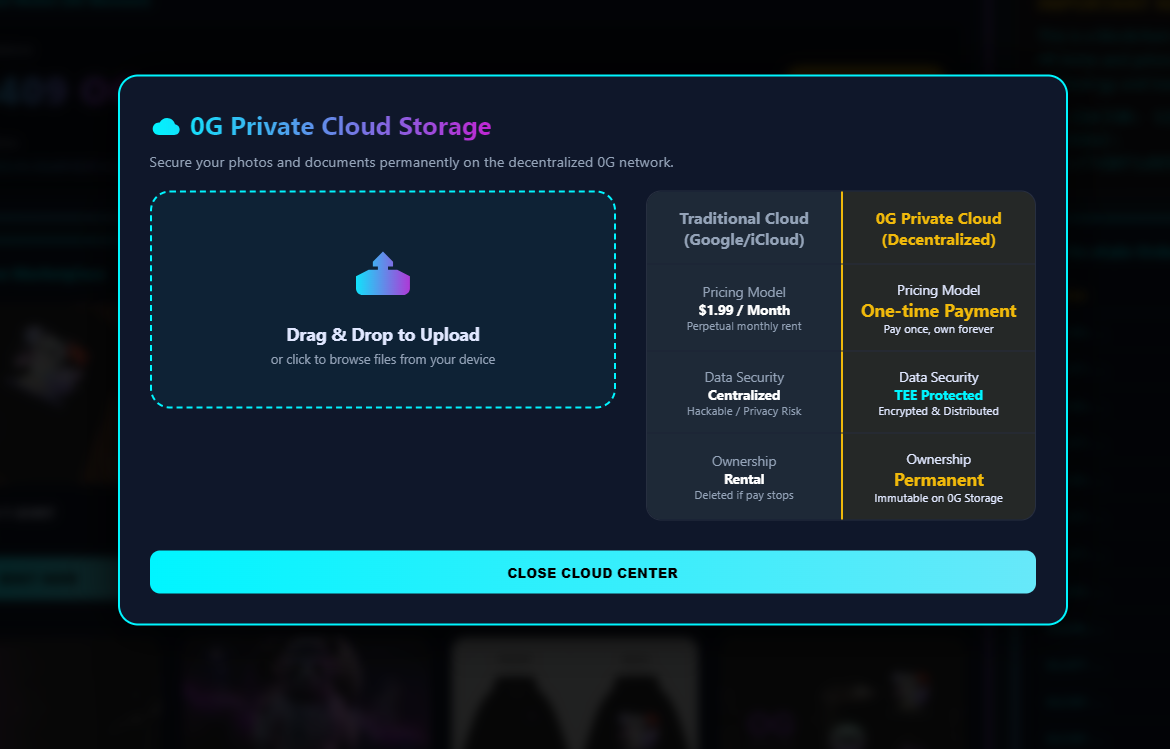Click the 'Secure your photos and documents' subtitle
This screenshot has height=749, width=1170.
[x=411, y=162]
